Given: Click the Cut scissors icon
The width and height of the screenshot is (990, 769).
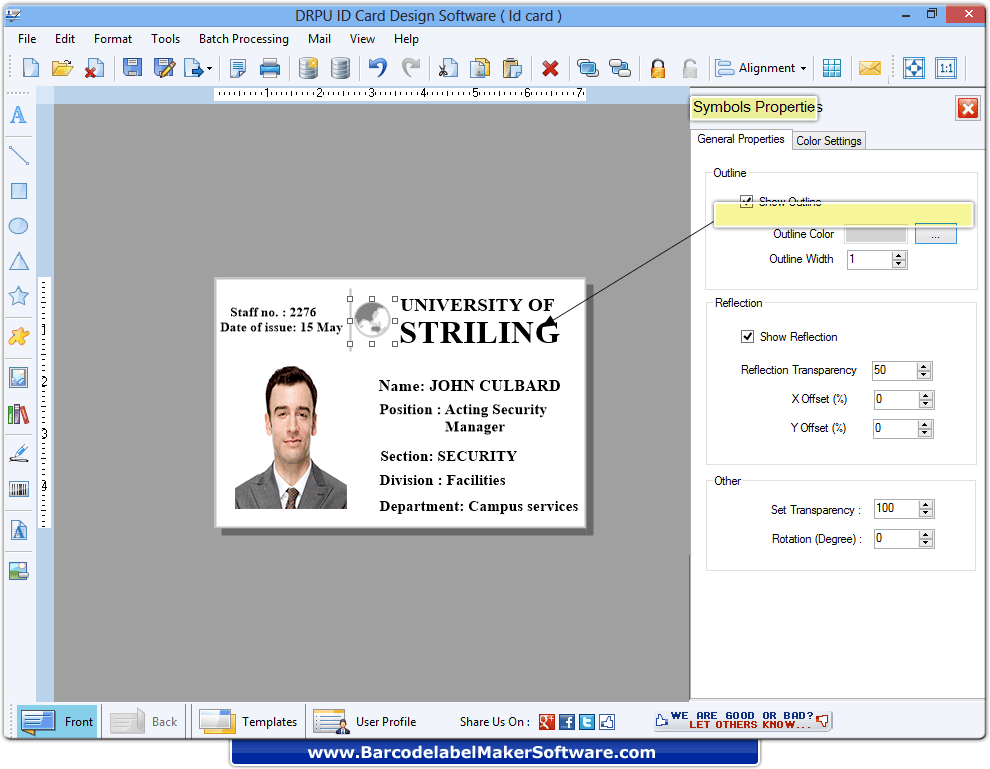Looking at the screenshot, I should [447, 68].
